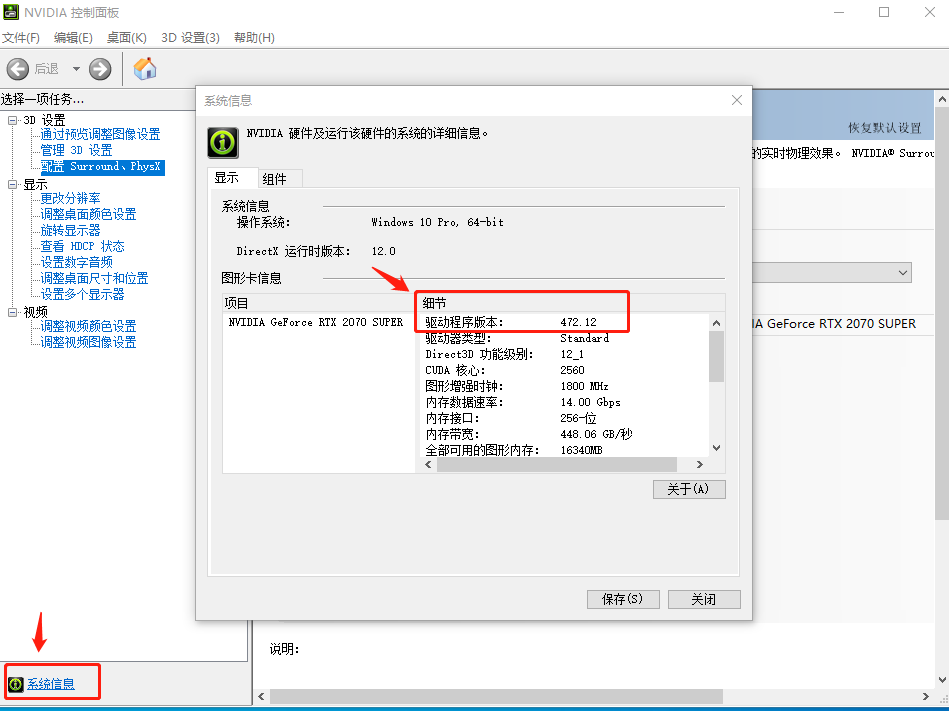Click details horizontal scroll right arrow
The width and height of the screenshot is (949, 711).
(700, 464)
